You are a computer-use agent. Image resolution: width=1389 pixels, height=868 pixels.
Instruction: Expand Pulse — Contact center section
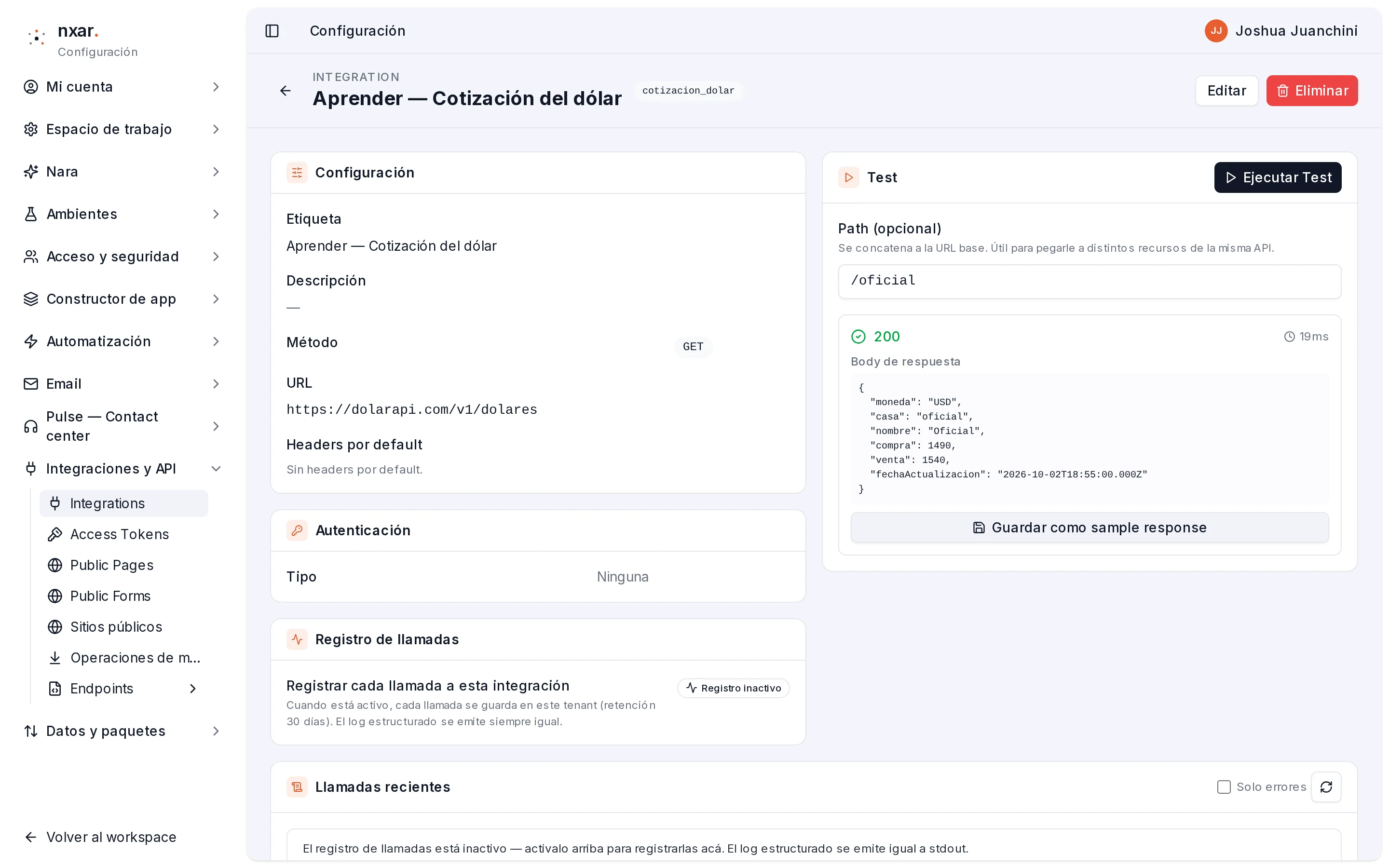click(x=122, y=427)
